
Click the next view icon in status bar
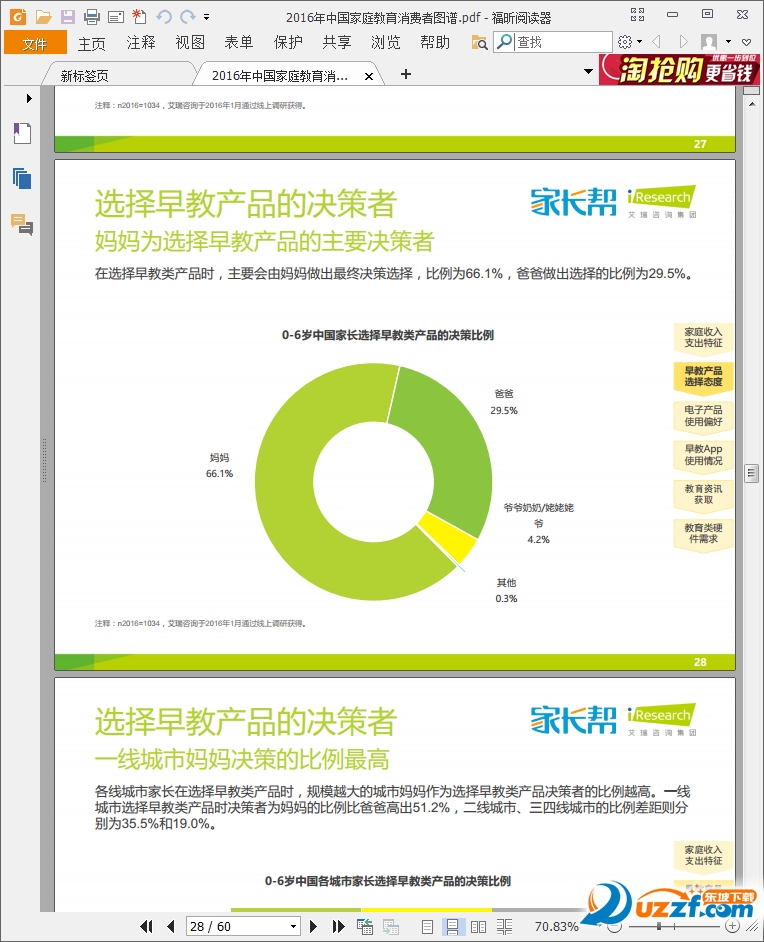coord(391,926)
